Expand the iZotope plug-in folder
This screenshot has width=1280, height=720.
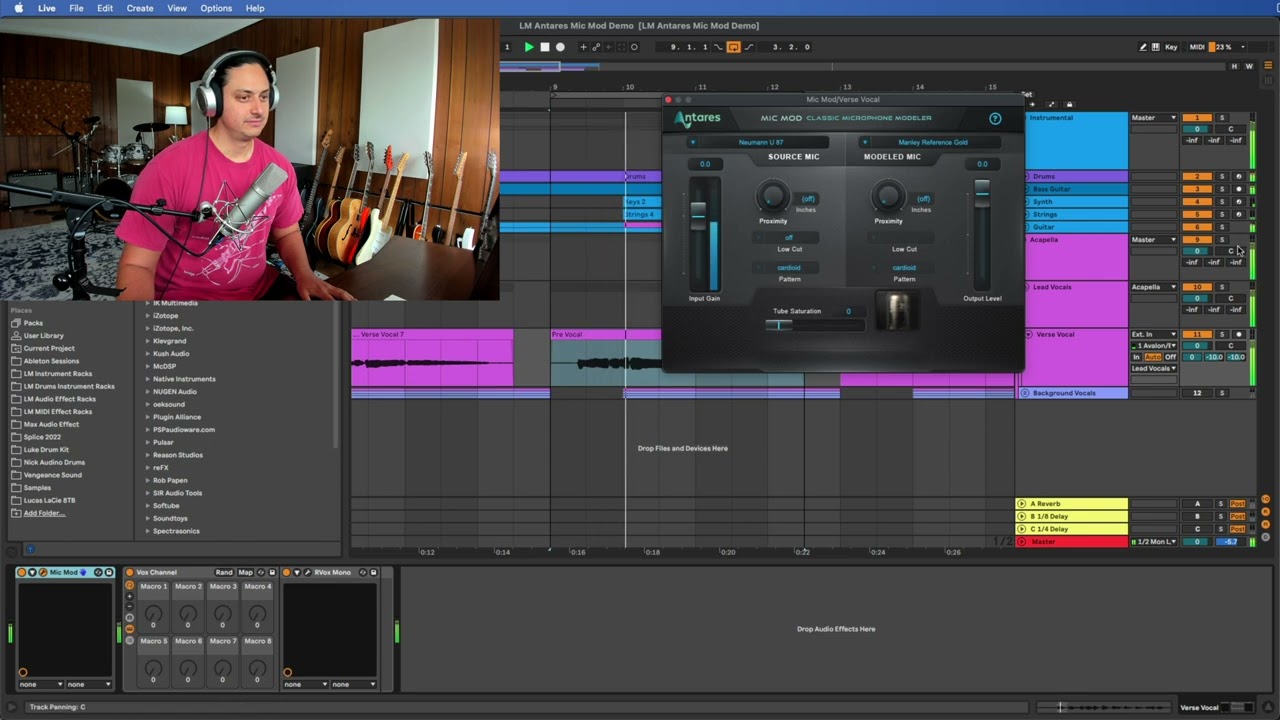click(148, 316)
